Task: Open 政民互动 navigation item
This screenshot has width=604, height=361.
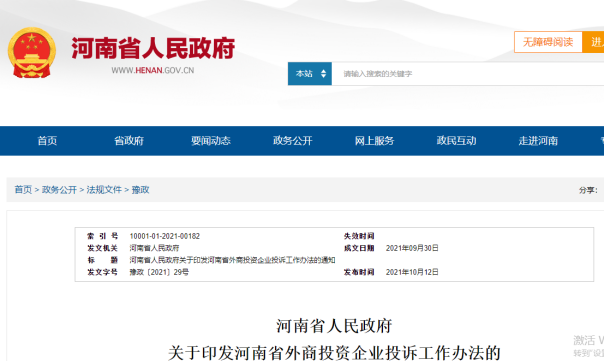Action: click(456, 141)
